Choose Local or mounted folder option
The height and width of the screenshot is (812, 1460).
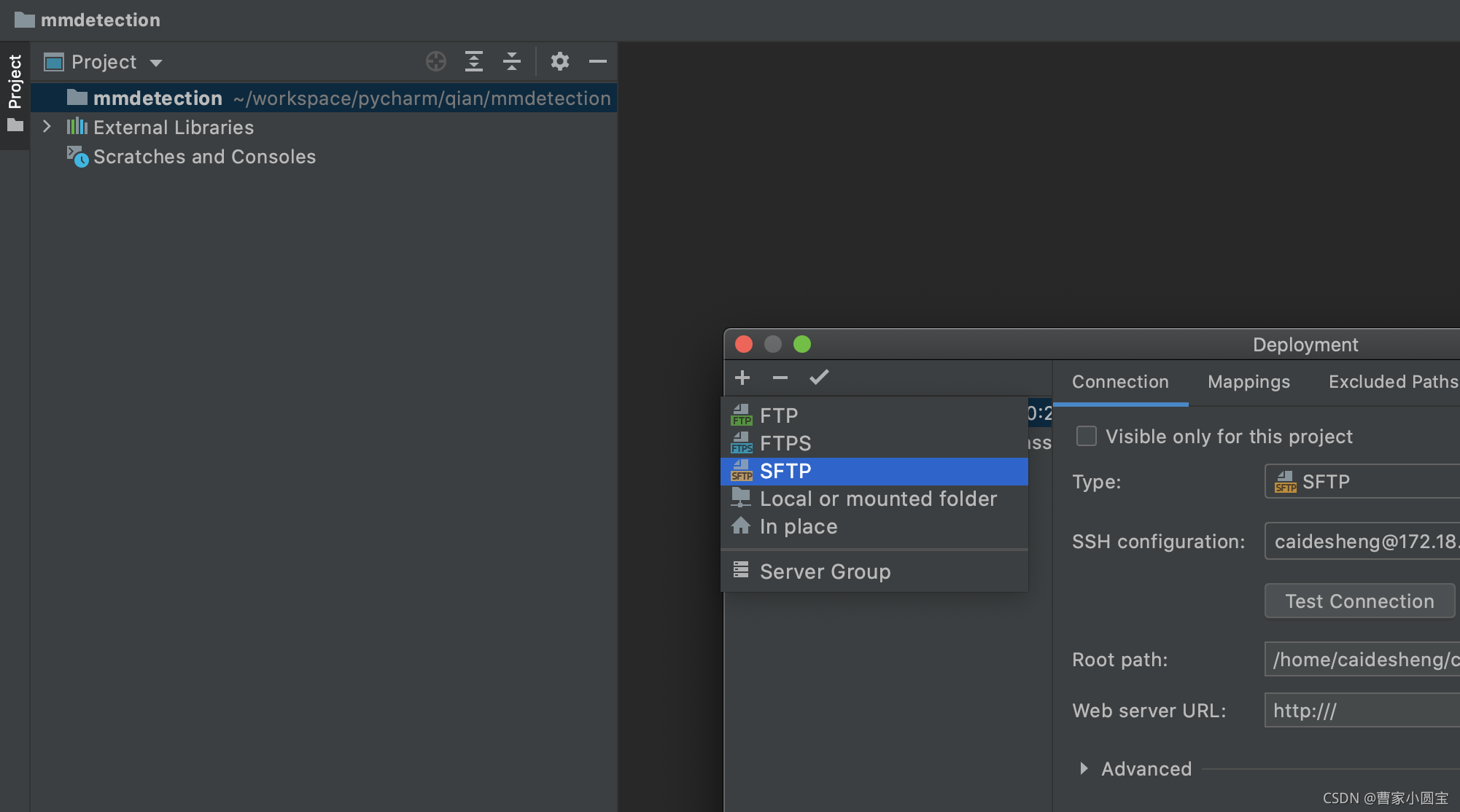tap(877, 499)
